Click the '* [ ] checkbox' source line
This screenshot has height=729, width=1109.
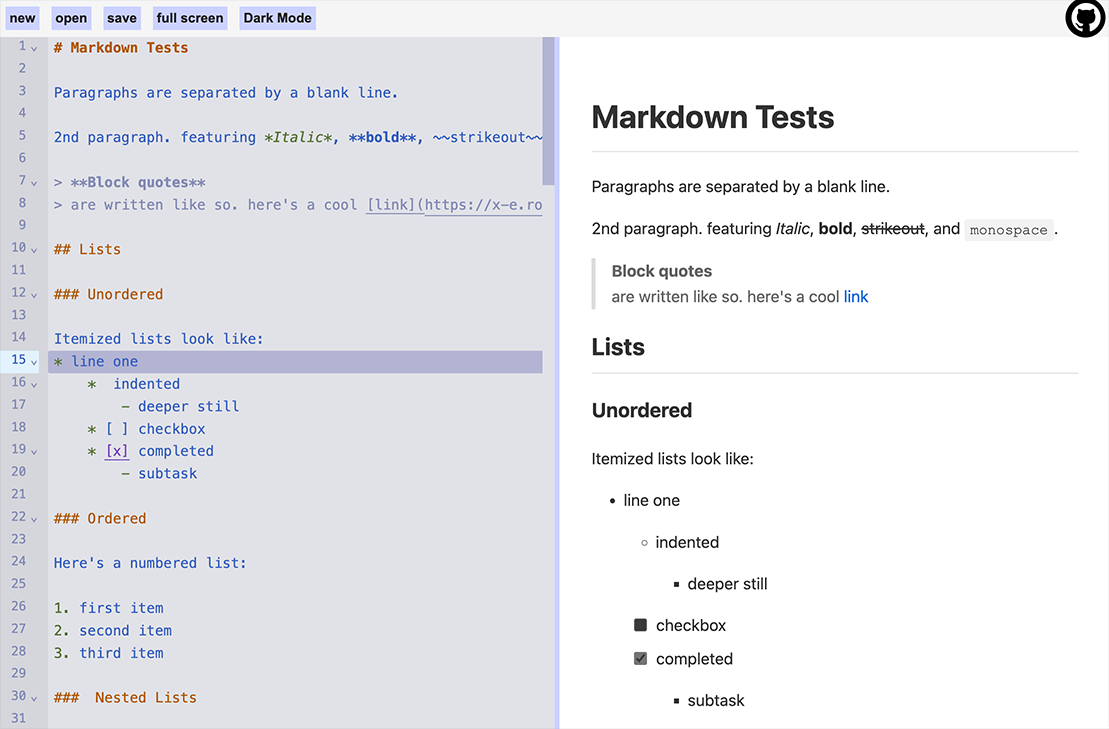point(146,429)
